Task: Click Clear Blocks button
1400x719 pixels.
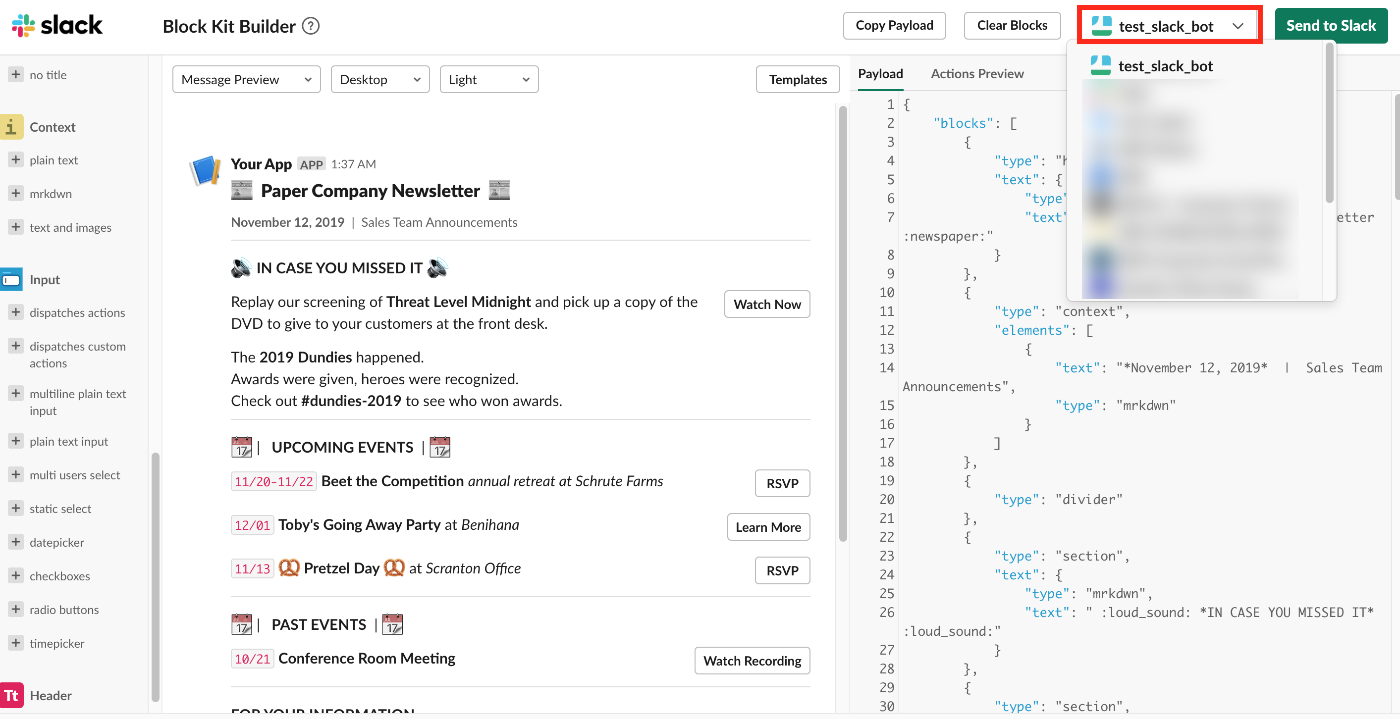Action: point(1012,25)
